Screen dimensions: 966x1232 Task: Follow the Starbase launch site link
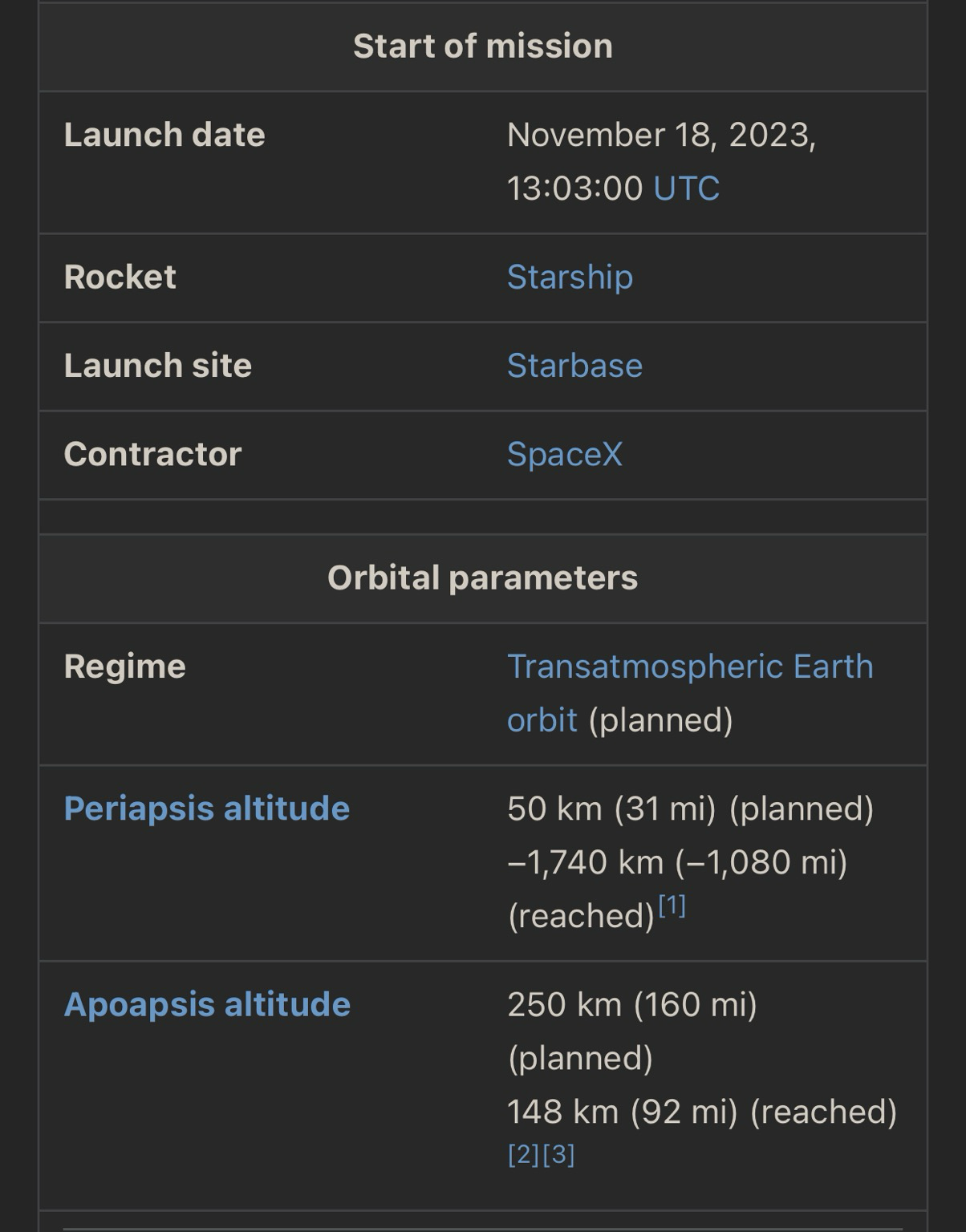pos(574,366)
